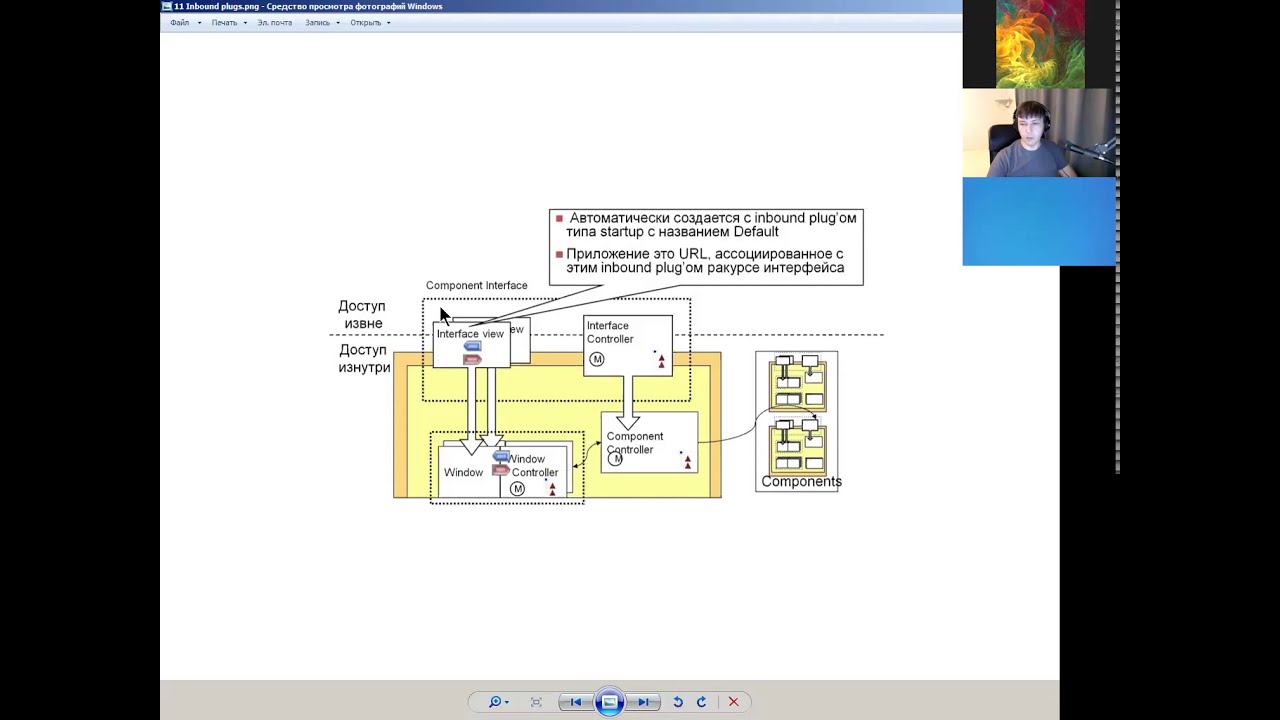Click the 'Components' caption
The width and height of the screenshot is (1280, 720).
tap(801, 481)
